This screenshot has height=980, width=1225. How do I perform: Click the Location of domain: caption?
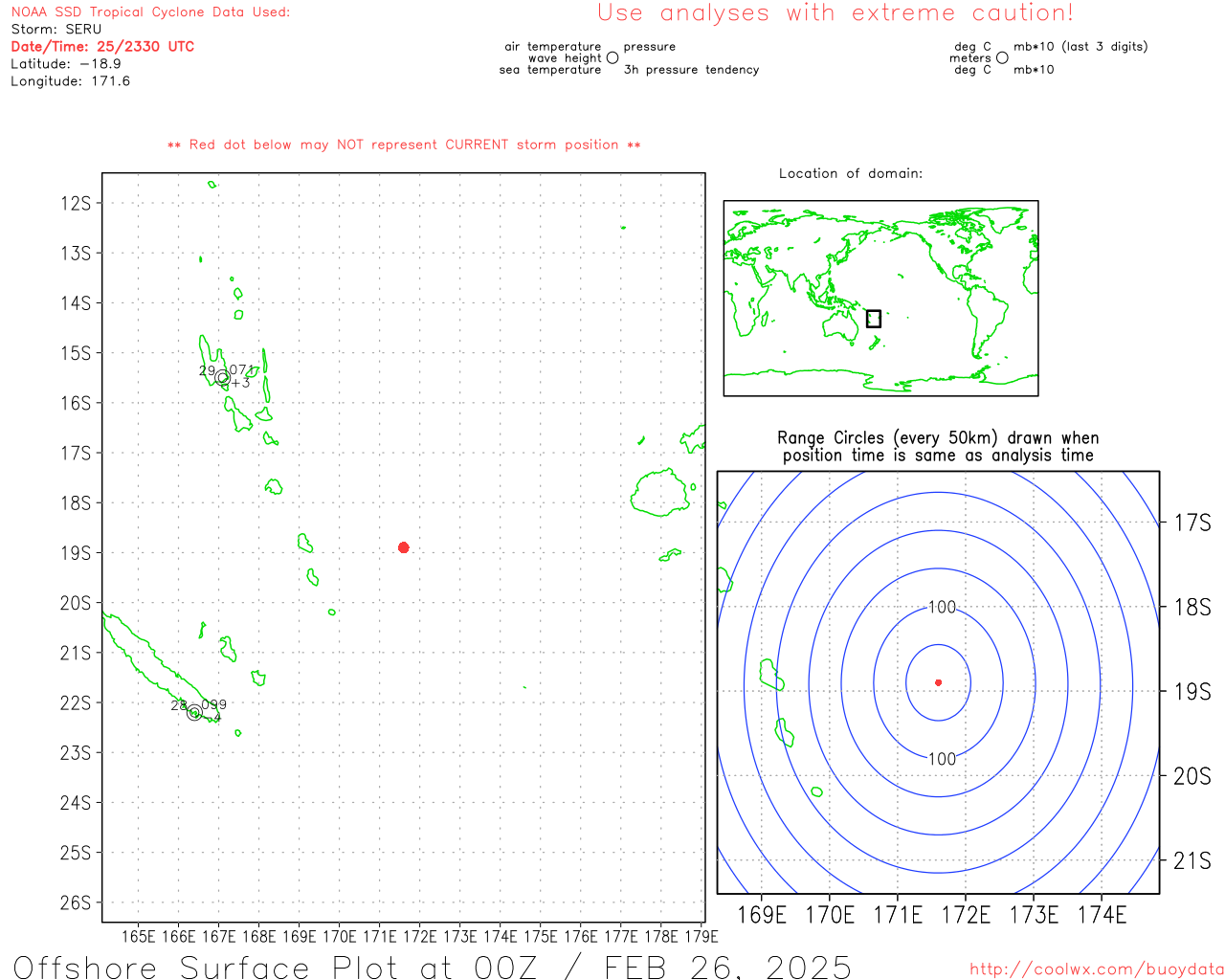pyautogui.click(x=851, y=173)
